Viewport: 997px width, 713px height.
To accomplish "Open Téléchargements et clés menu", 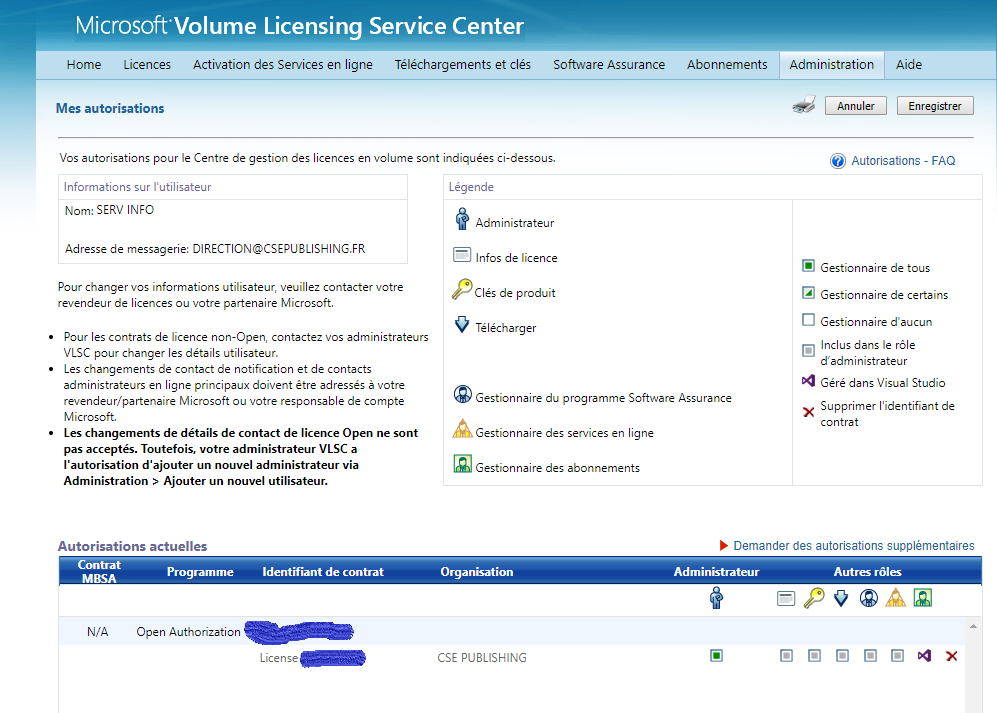I will tap(462, 65).
